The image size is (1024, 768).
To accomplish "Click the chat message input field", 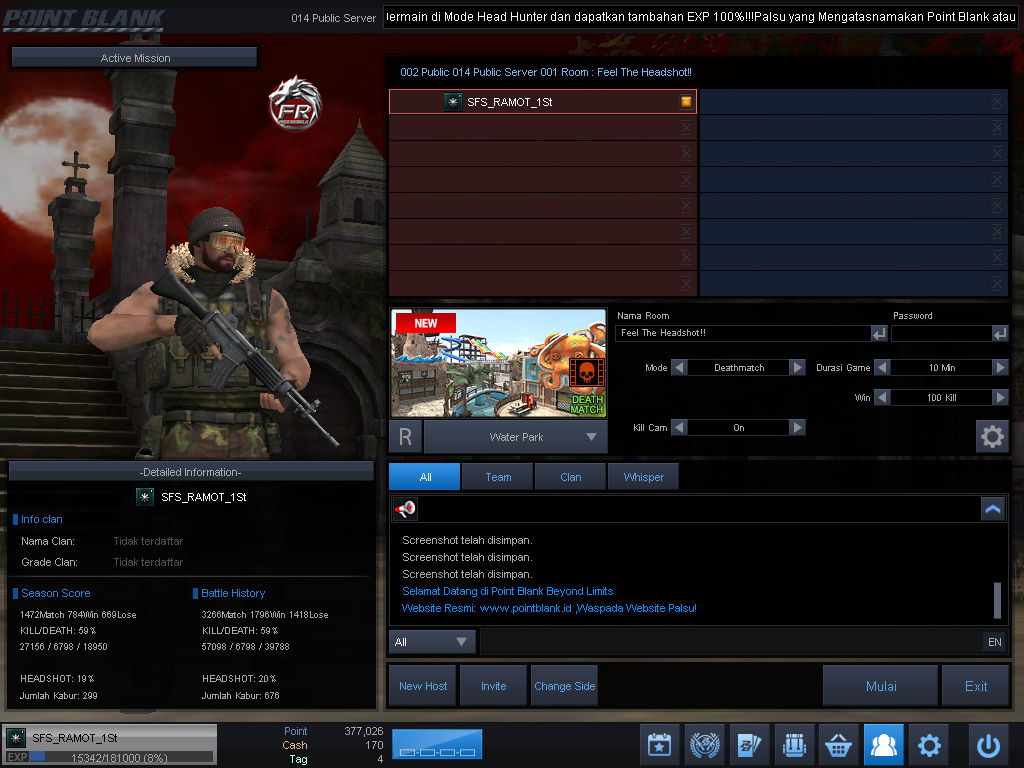I will coord(731,642).
